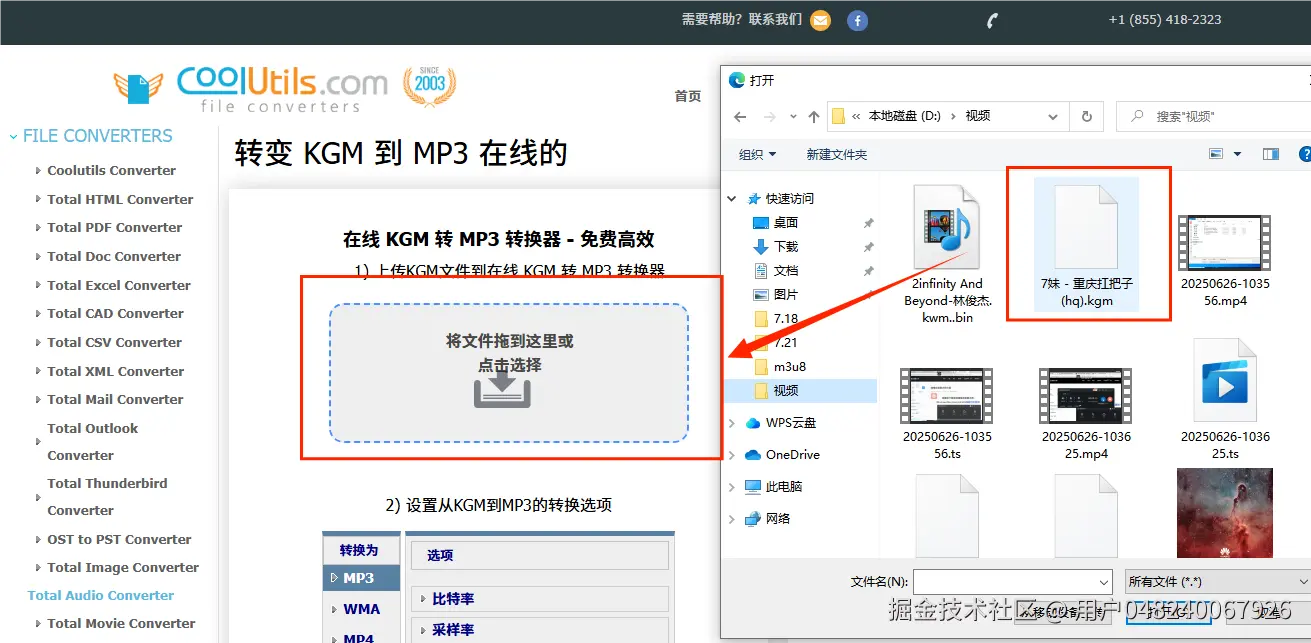The height and width of the screenshot is (643, 1311).
Task: Choose MP3 as the output format
Action: [361, 578]
